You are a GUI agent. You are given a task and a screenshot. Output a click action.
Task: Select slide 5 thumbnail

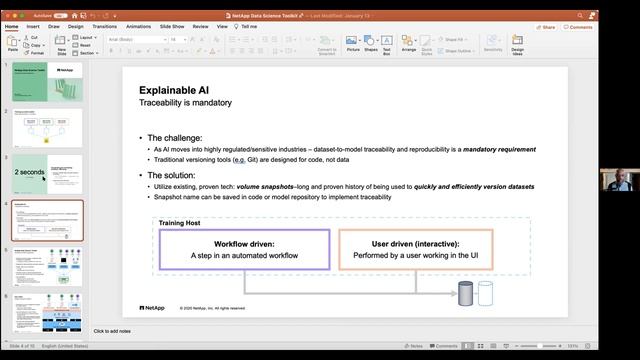(x=47, y=267)
